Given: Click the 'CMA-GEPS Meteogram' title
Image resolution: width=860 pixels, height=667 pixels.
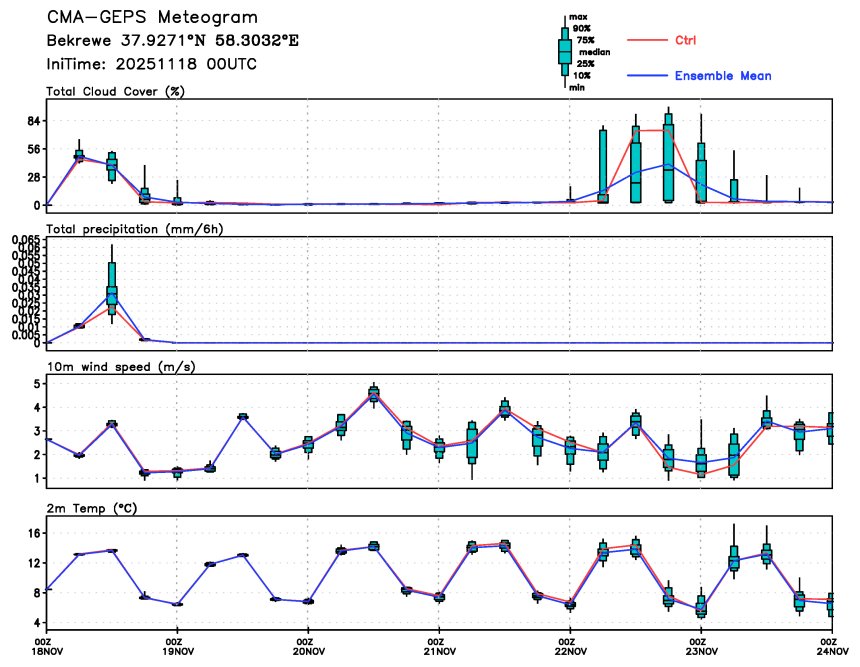Looking at the screenshot, I should pyautogui.click(x=152, y=18).
